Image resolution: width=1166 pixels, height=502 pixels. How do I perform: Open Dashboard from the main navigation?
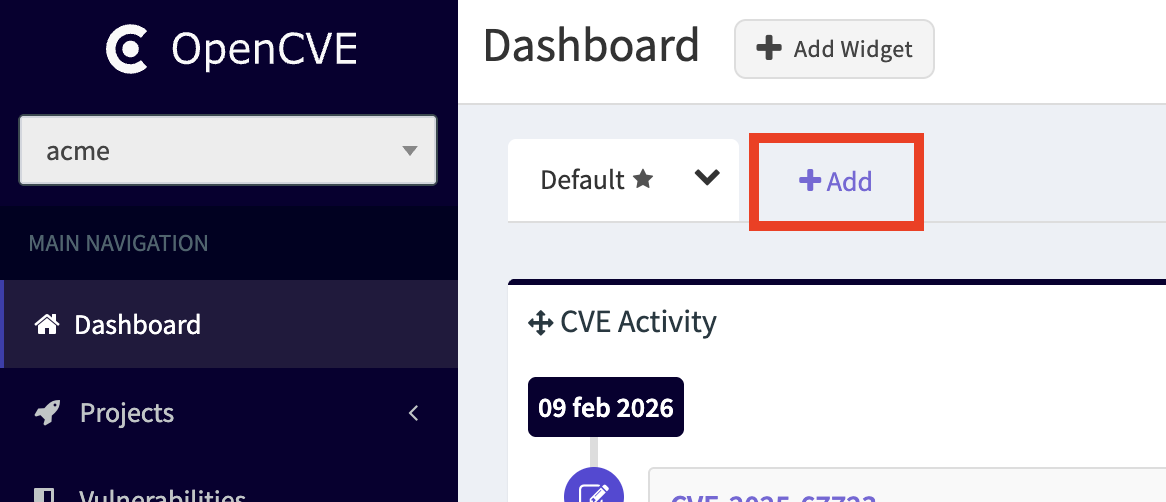[137, 325]
